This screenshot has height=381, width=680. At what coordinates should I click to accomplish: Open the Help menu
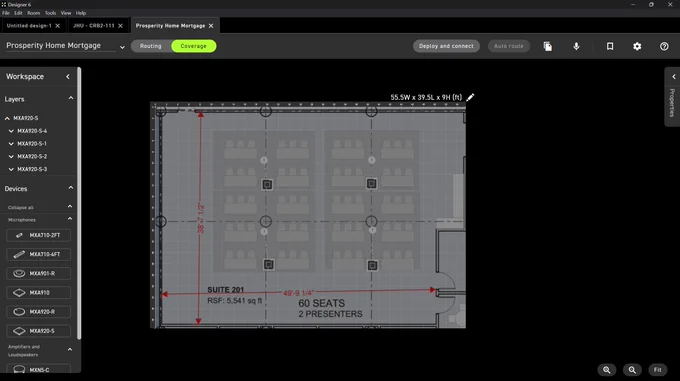click(81, 13)
